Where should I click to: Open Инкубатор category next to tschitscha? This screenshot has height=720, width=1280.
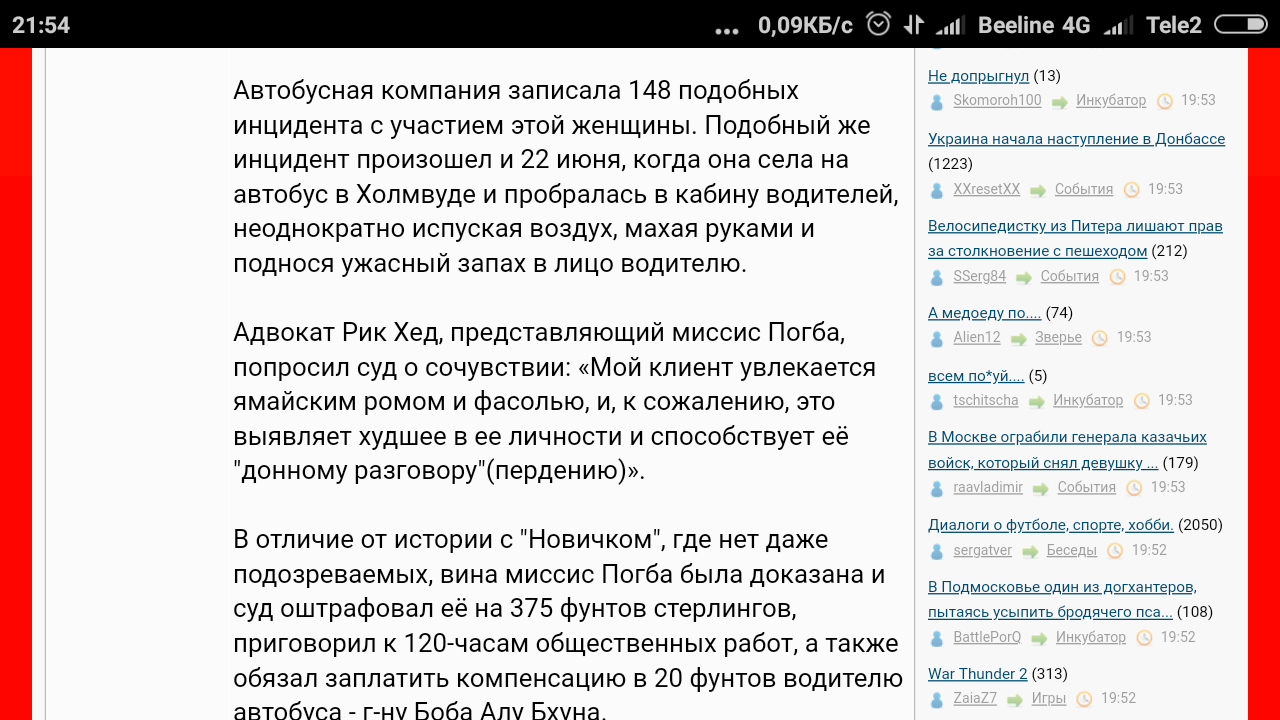pyautogui.click(x=1088, y=400)
